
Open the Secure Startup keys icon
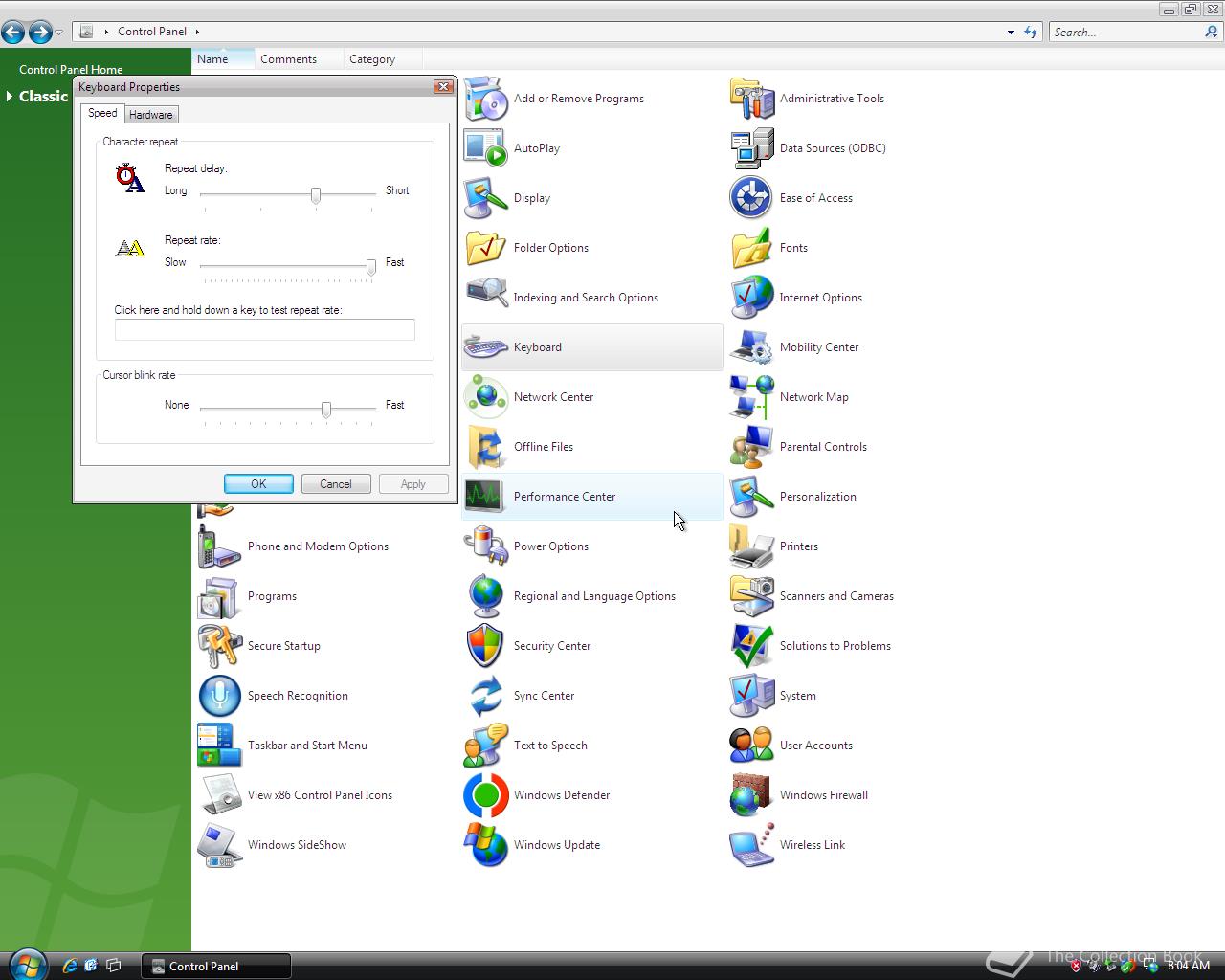point(220,646)
